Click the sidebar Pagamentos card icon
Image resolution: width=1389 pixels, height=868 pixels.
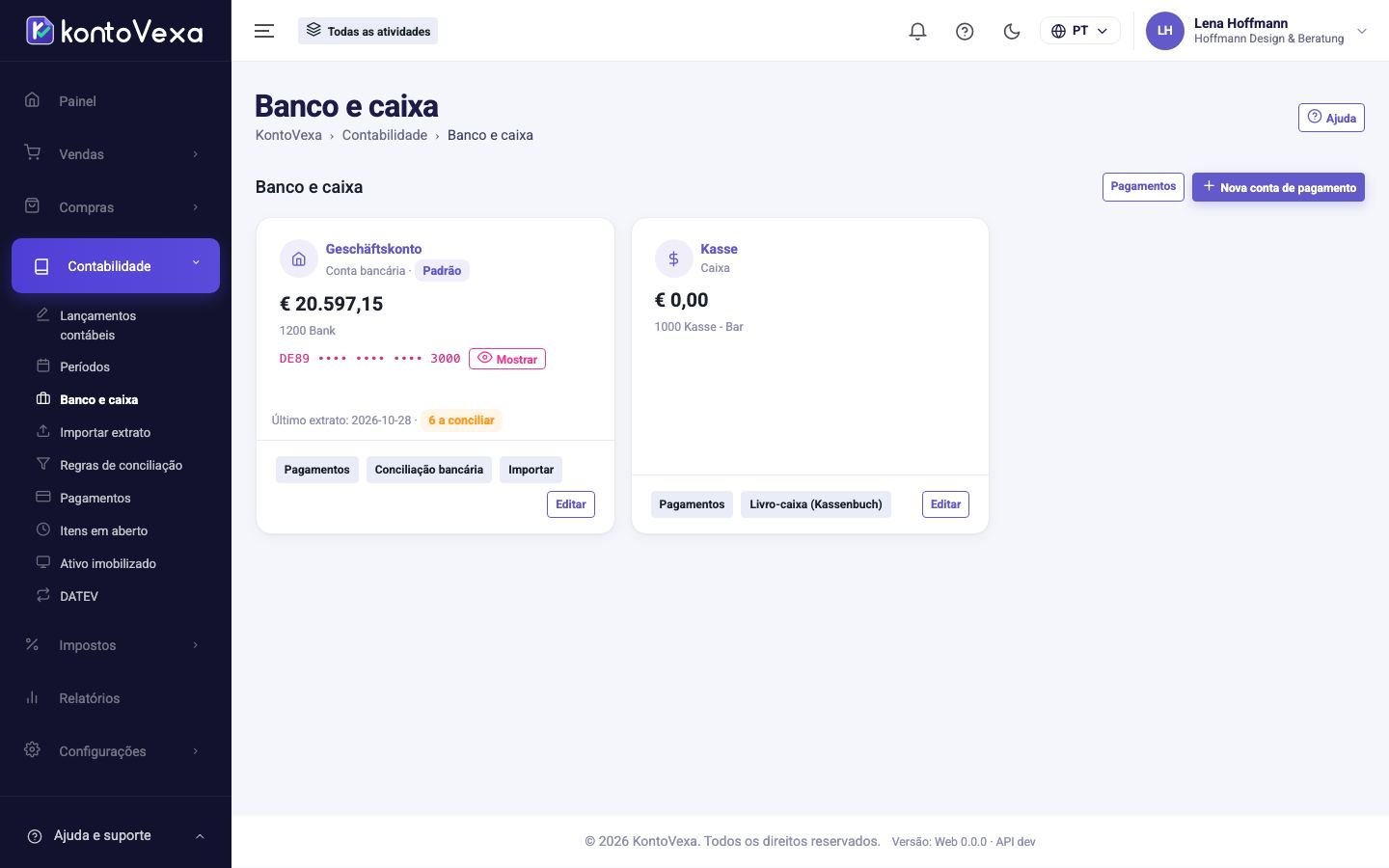[42, 497]
